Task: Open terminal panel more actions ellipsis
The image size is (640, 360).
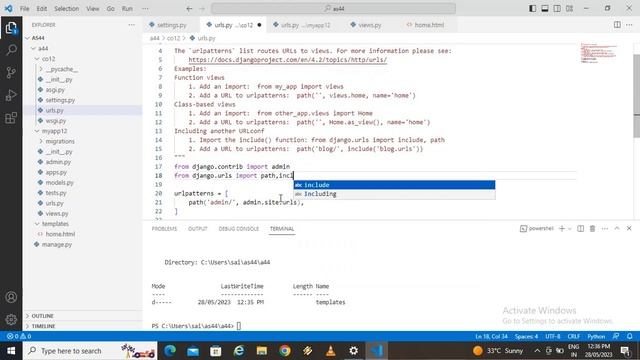Action: coord(604,229)
